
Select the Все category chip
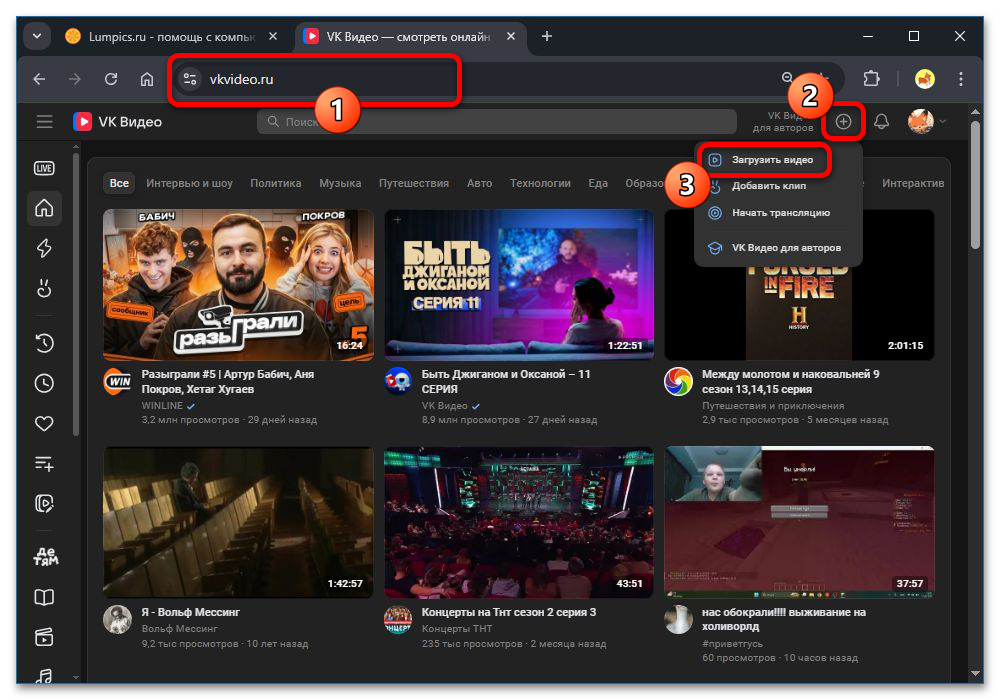tap(119, 183)
